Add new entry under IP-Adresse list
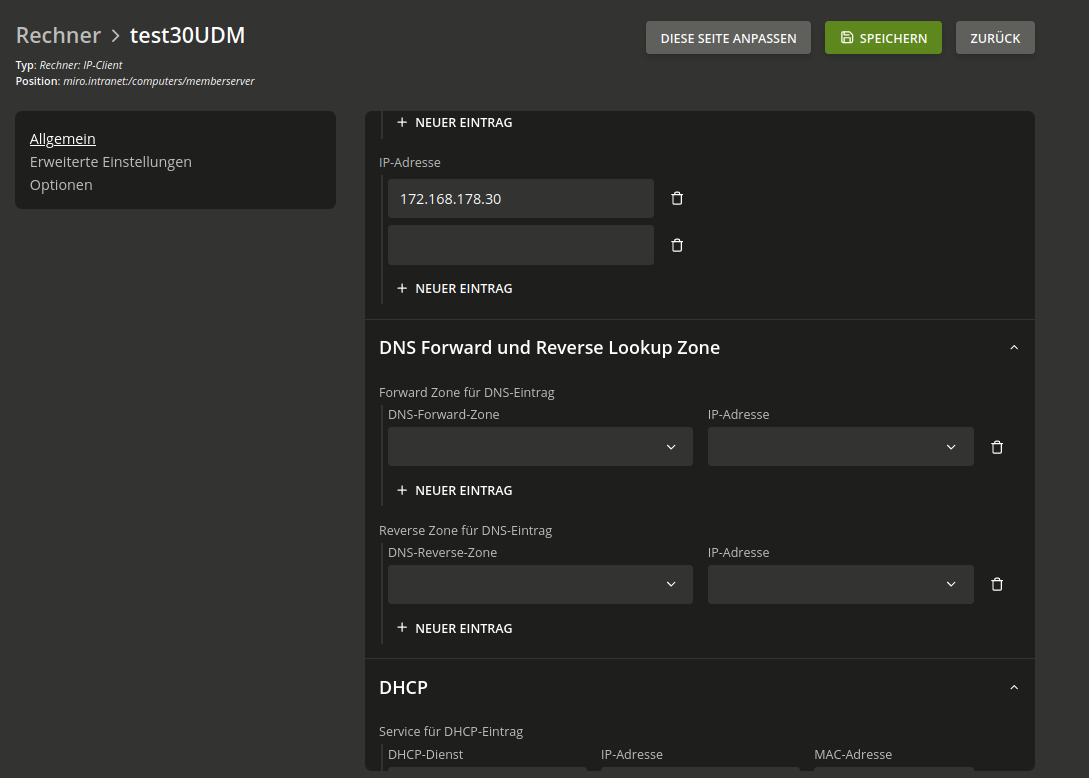This screenshot has height=778, width=1089. [x=455, y=289]
